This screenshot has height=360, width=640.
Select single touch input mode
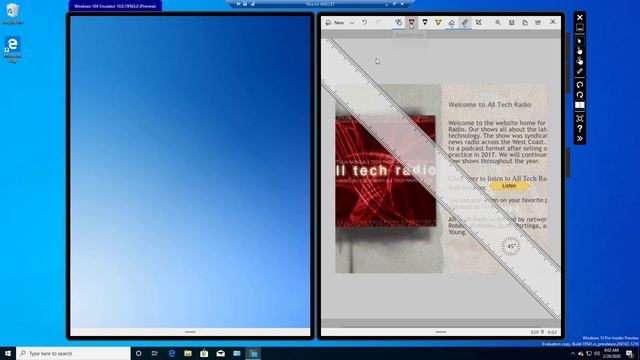580,51
